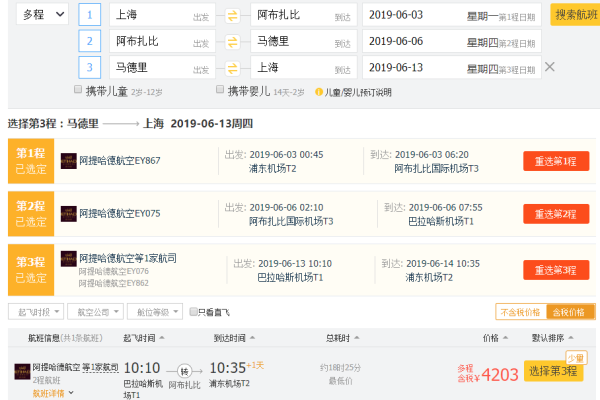The height and width of the screenshot is (400, 600).
Task: Edit segment 3 date 2019-06-13
Action: (x=452, y=67)
